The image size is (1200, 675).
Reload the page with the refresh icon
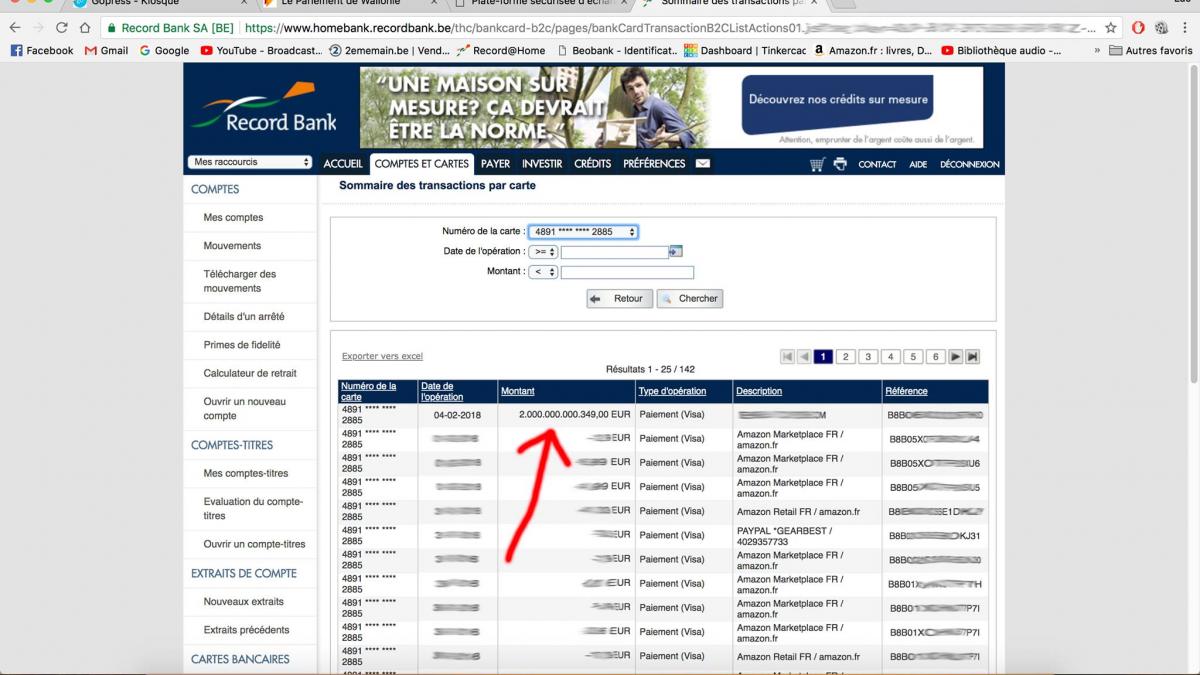pos(62,28)
